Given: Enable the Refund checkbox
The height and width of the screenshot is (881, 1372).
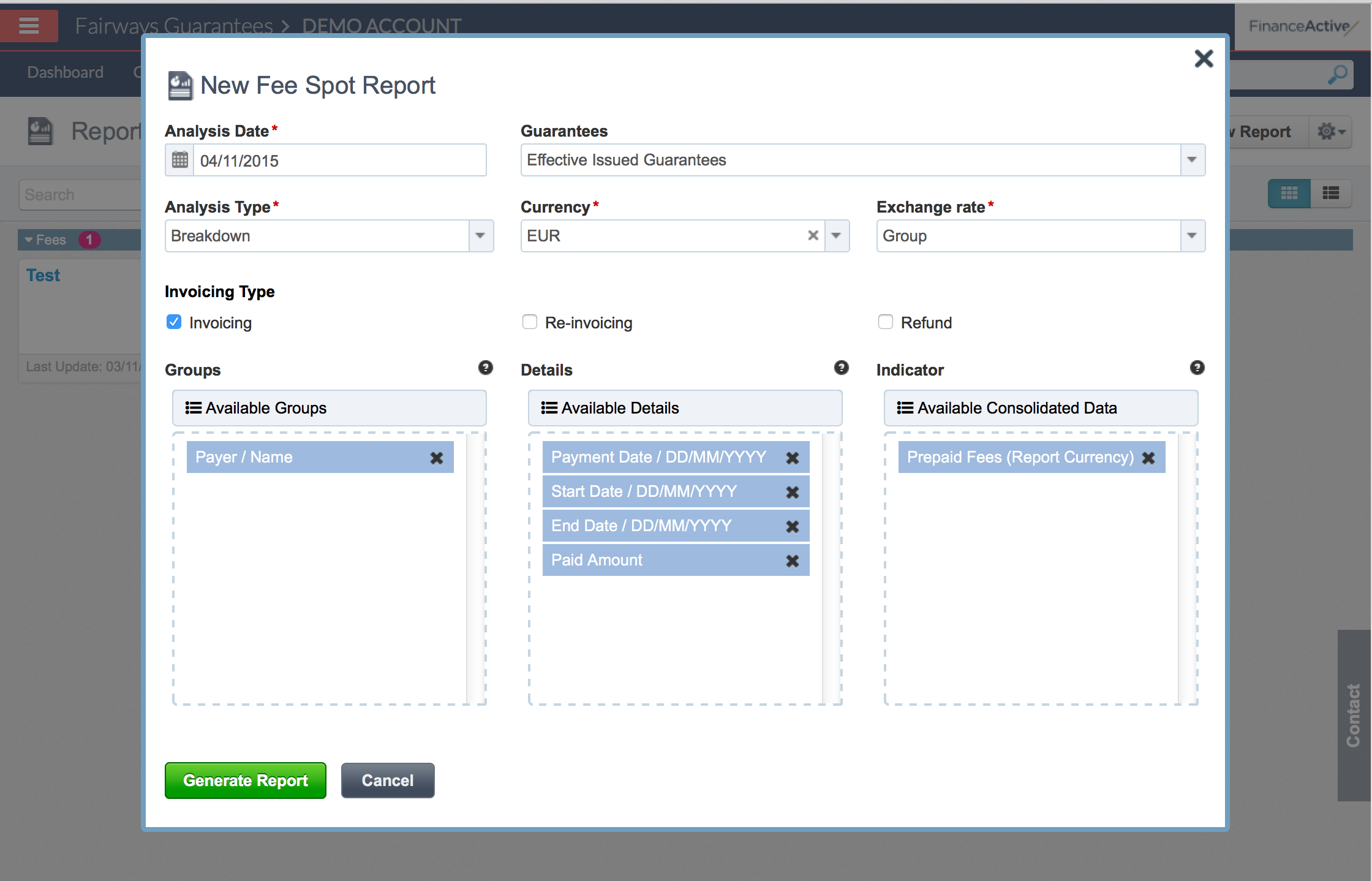Looking at the screenshot, I should tap(886, 322).
